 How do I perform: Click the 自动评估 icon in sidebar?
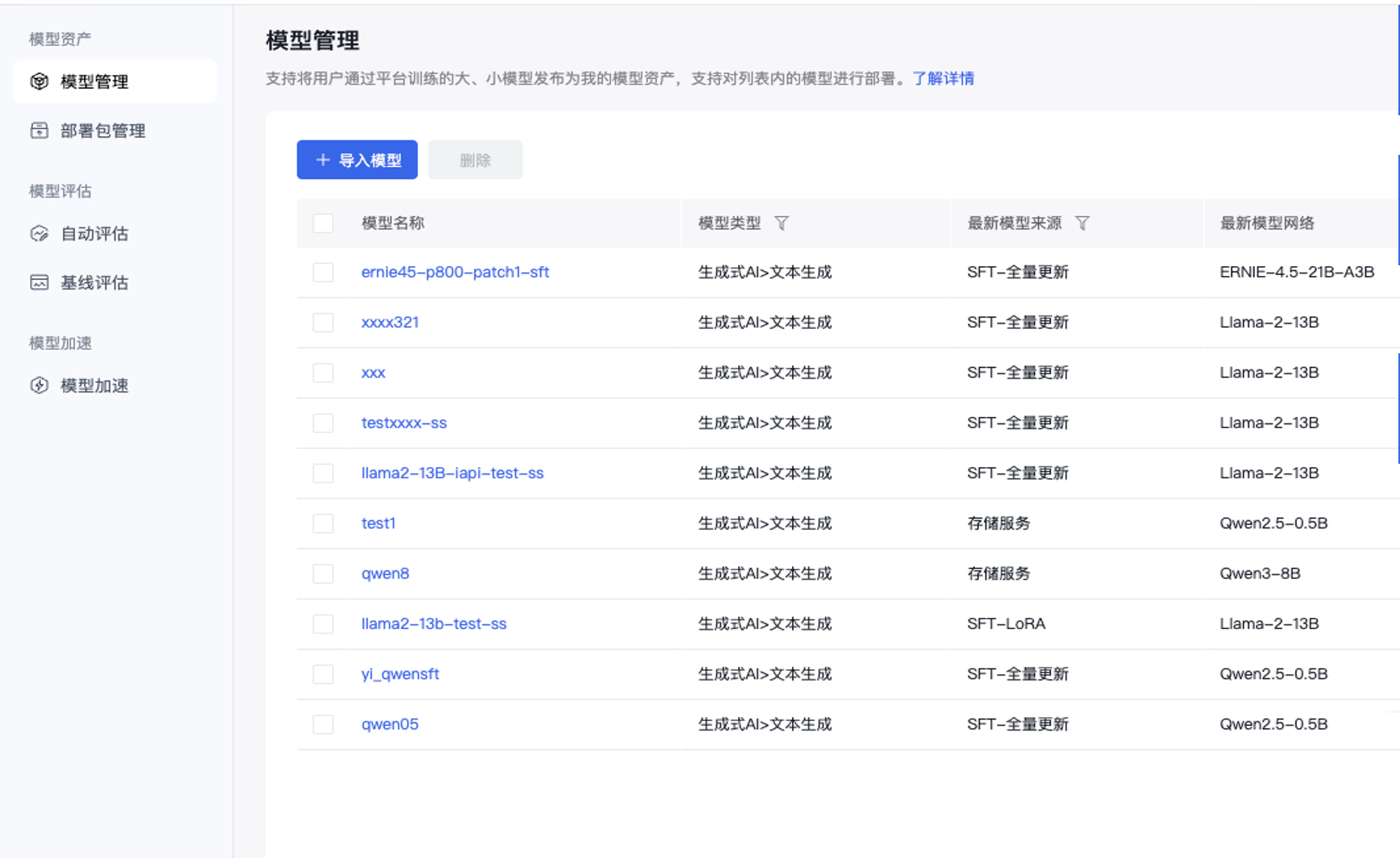pos(40,234)
